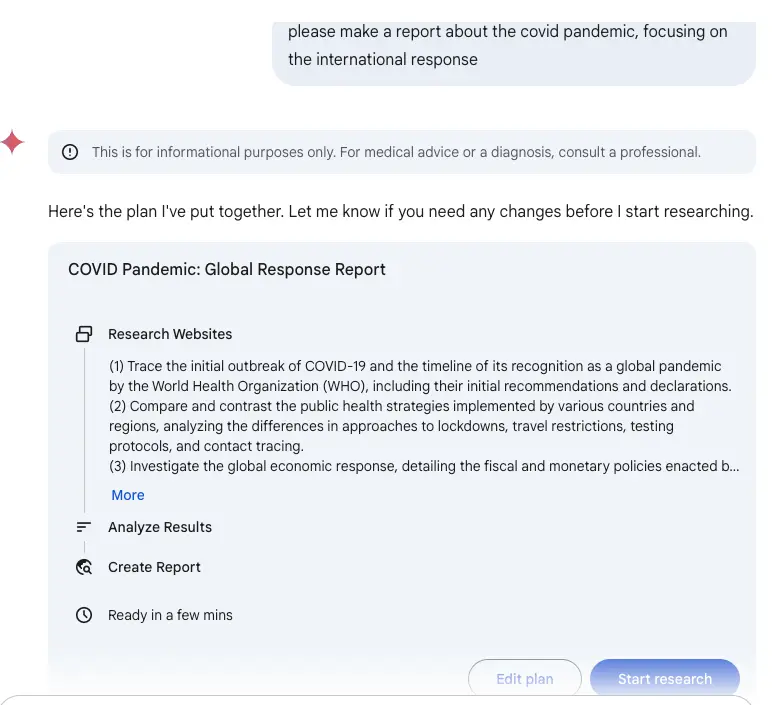Image resolution: width=773 pixels, height=705 pixels.
Task: Select the Analyze Results label
Action: (x=160, y=527)
